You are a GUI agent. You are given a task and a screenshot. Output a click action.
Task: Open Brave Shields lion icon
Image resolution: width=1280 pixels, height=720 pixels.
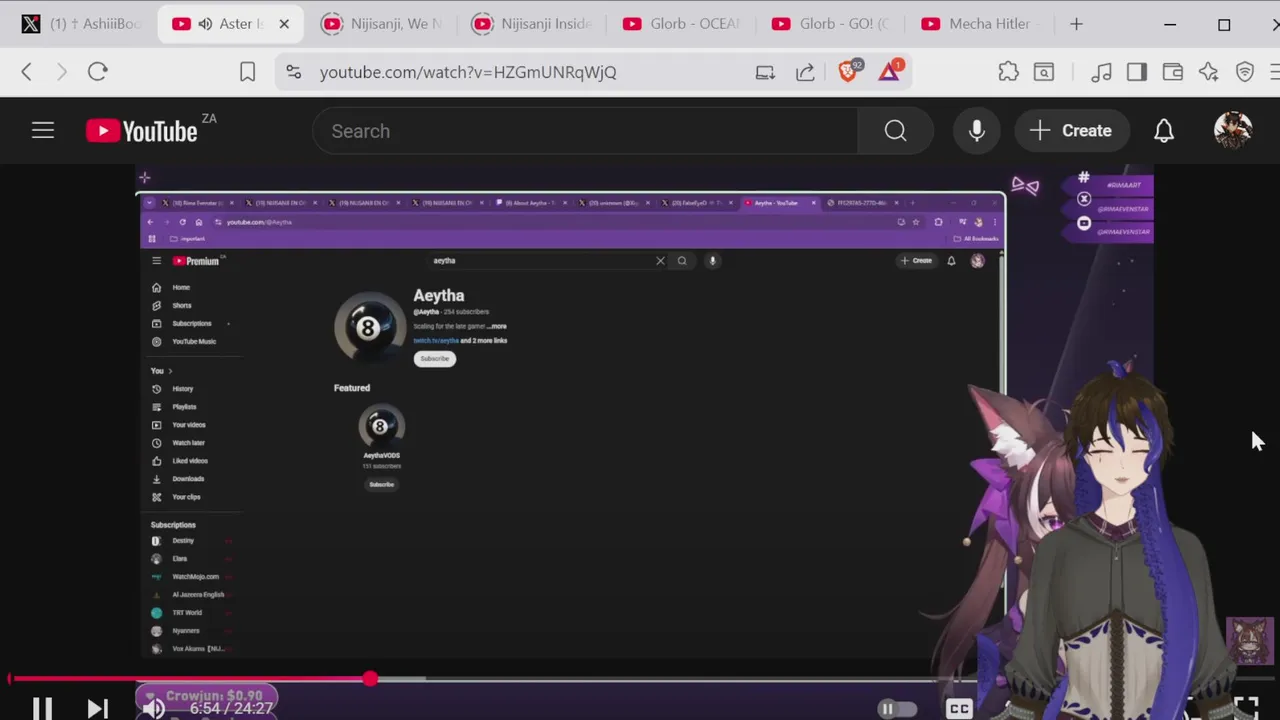(x=848, y=71)
